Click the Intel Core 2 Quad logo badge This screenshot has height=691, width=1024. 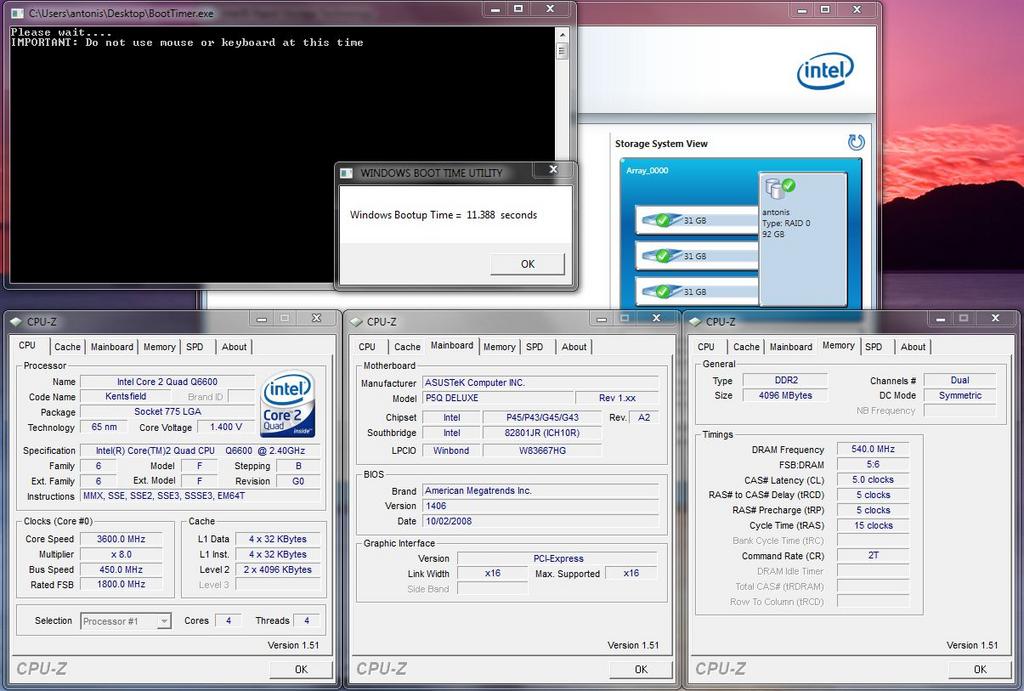tap(287, 404)
